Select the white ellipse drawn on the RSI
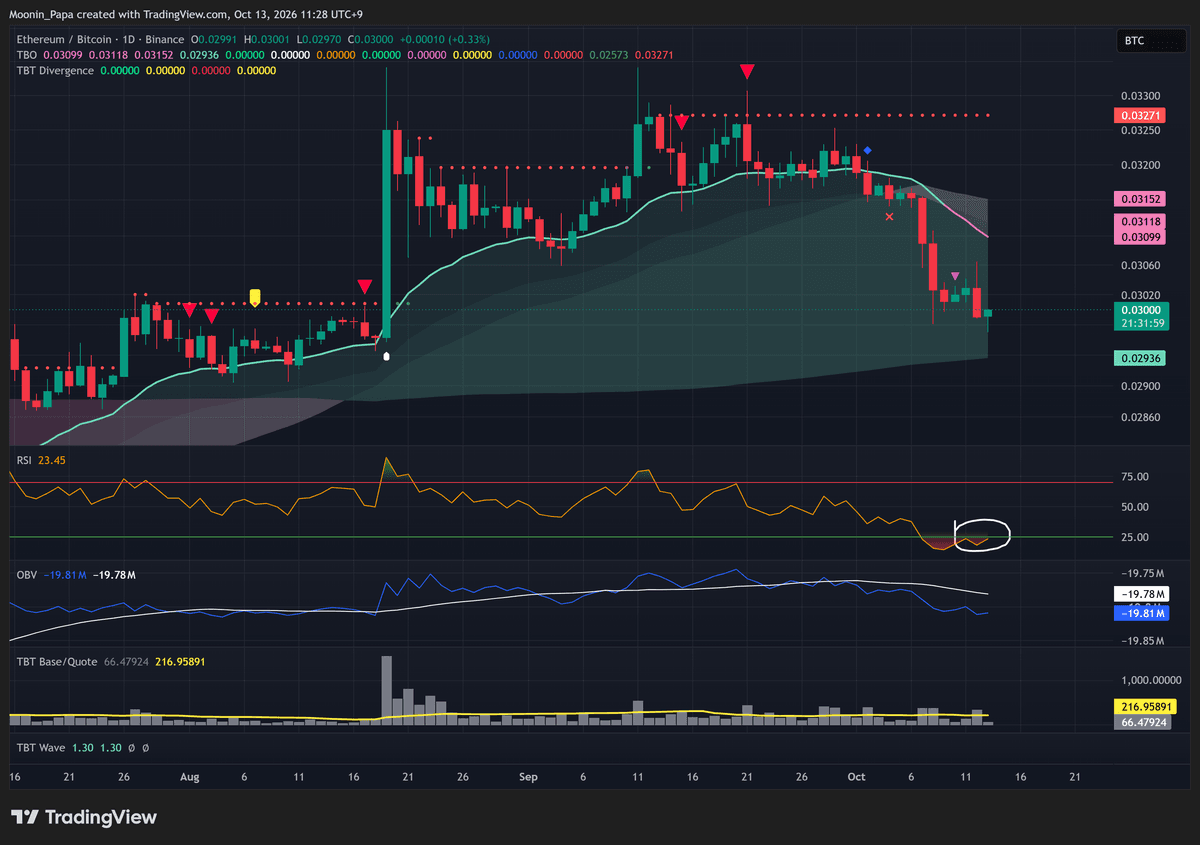This screenshot has width=1200, height=845. pyautogui.click(x=982, y=534)
